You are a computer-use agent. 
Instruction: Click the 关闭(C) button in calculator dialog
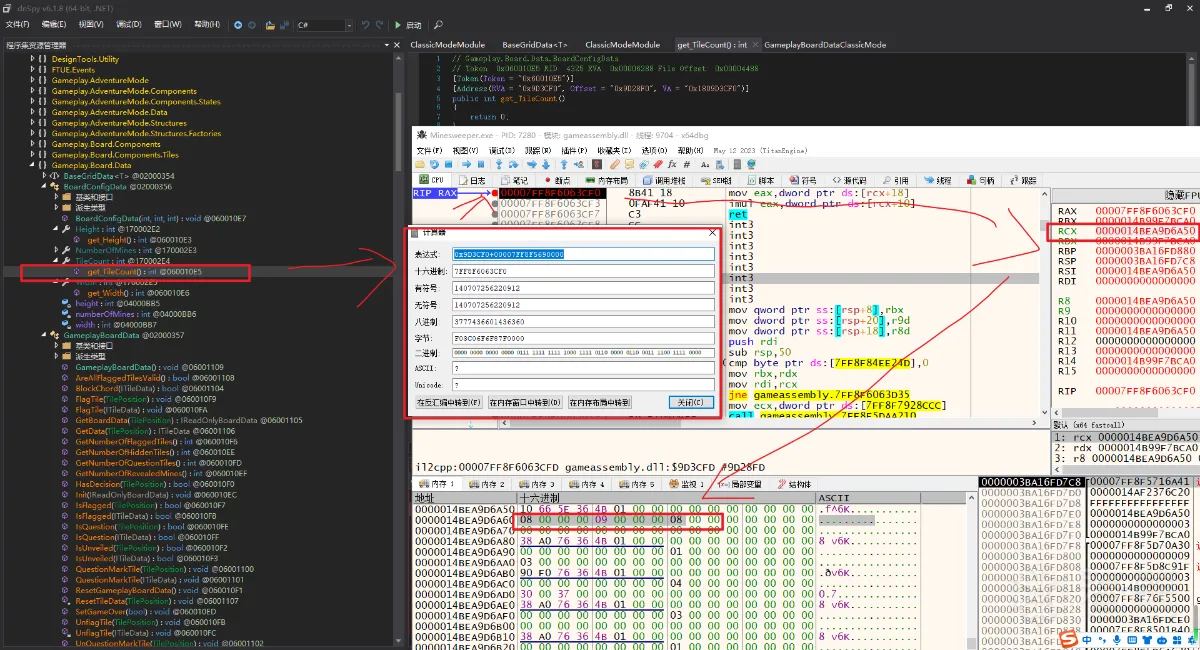691,402
